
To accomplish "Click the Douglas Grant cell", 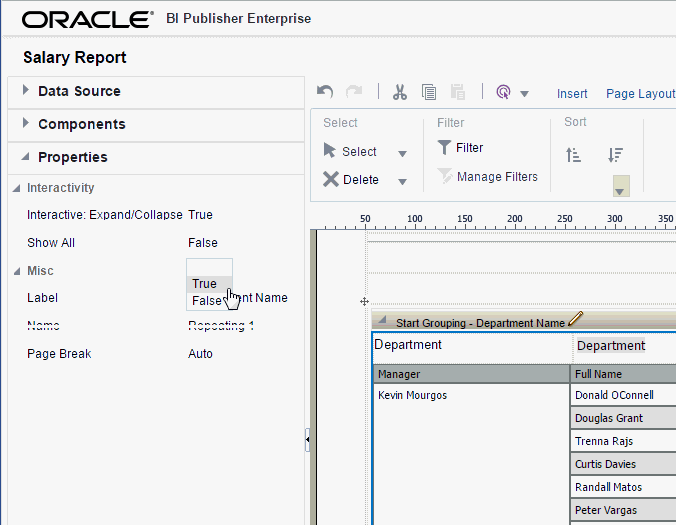I will (x=623, y=418).
